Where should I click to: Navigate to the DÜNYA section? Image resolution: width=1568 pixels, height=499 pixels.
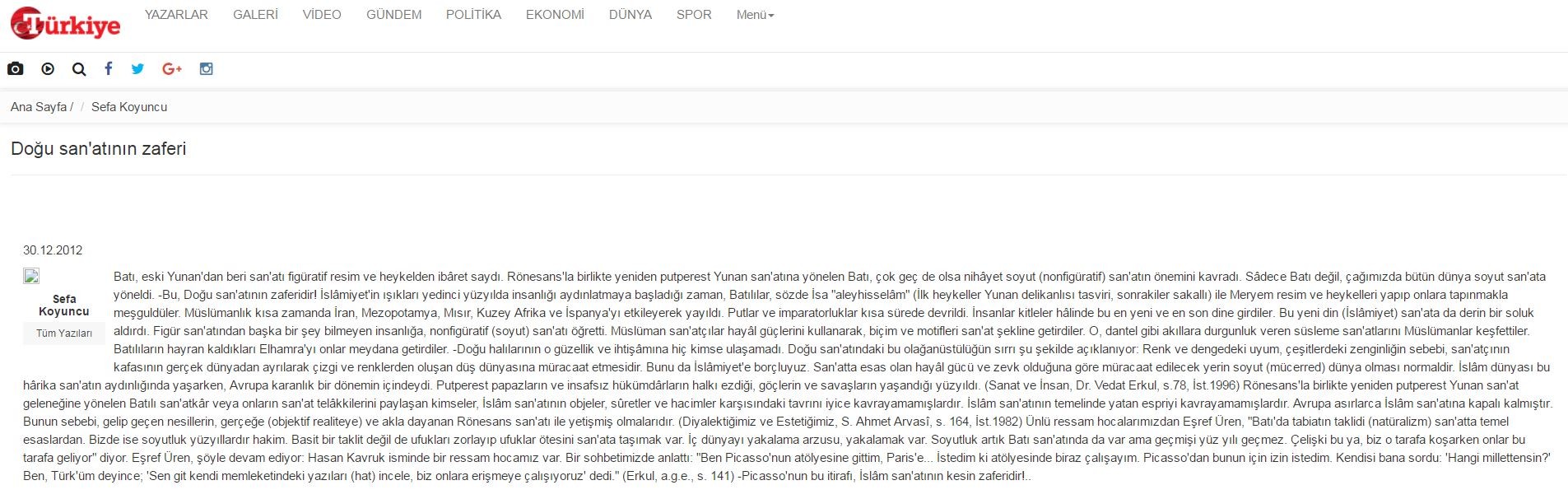(x=630, y=15)
